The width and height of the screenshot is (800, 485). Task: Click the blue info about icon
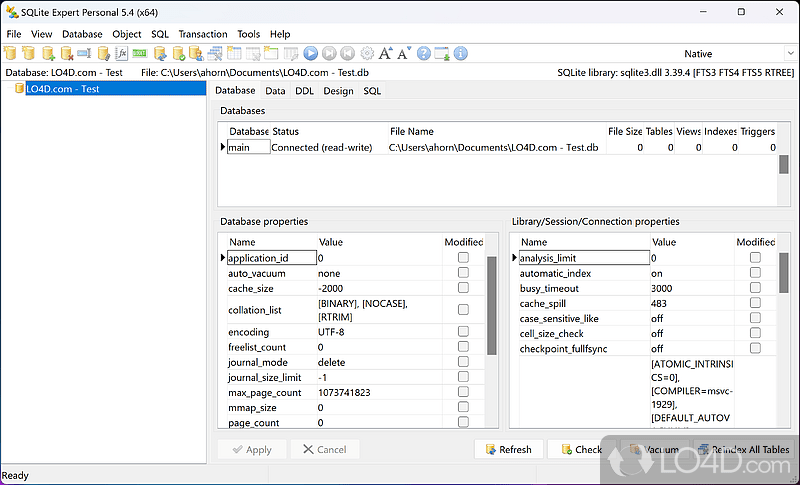pyautogui.click(x=460, y=53)
